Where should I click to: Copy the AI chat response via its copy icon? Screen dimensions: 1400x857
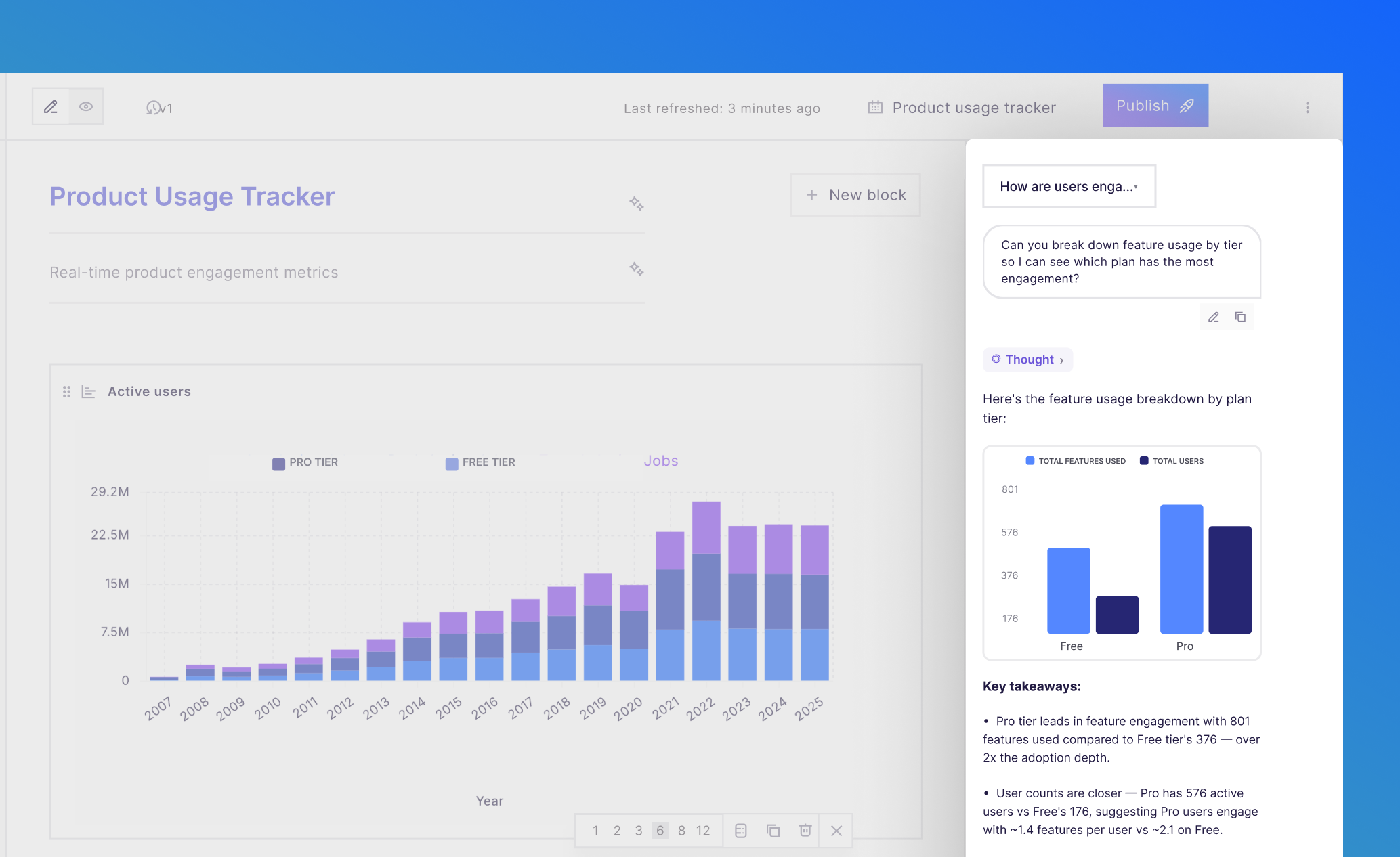(x=1241, y=317)
